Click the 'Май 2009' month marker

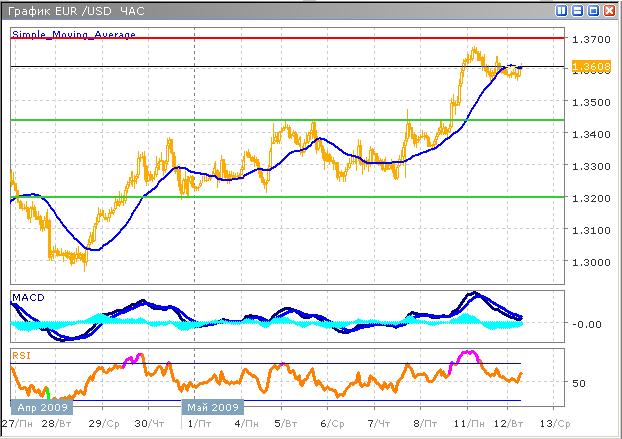coord(212,407)
